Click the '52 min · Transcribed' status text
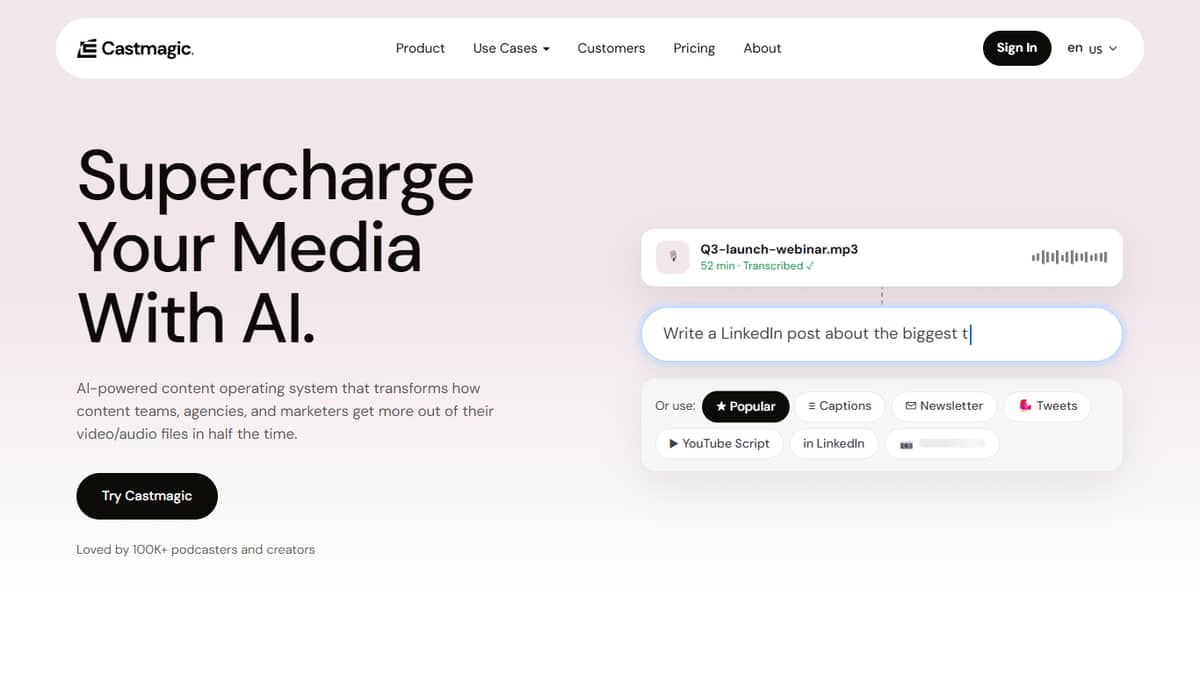1200x674 pixels. click(757, 266)
